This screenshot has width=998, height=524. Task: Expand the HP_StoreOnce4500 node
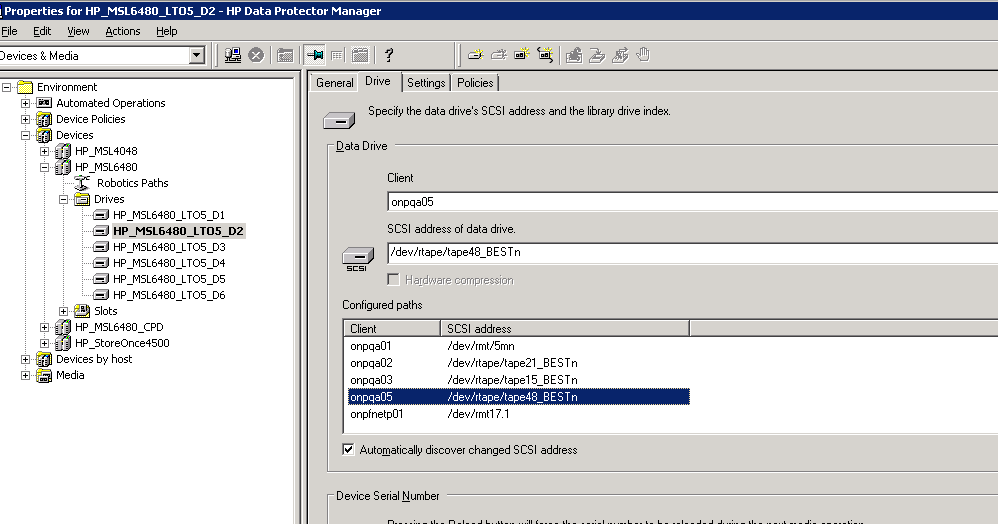tap(45, 343)
